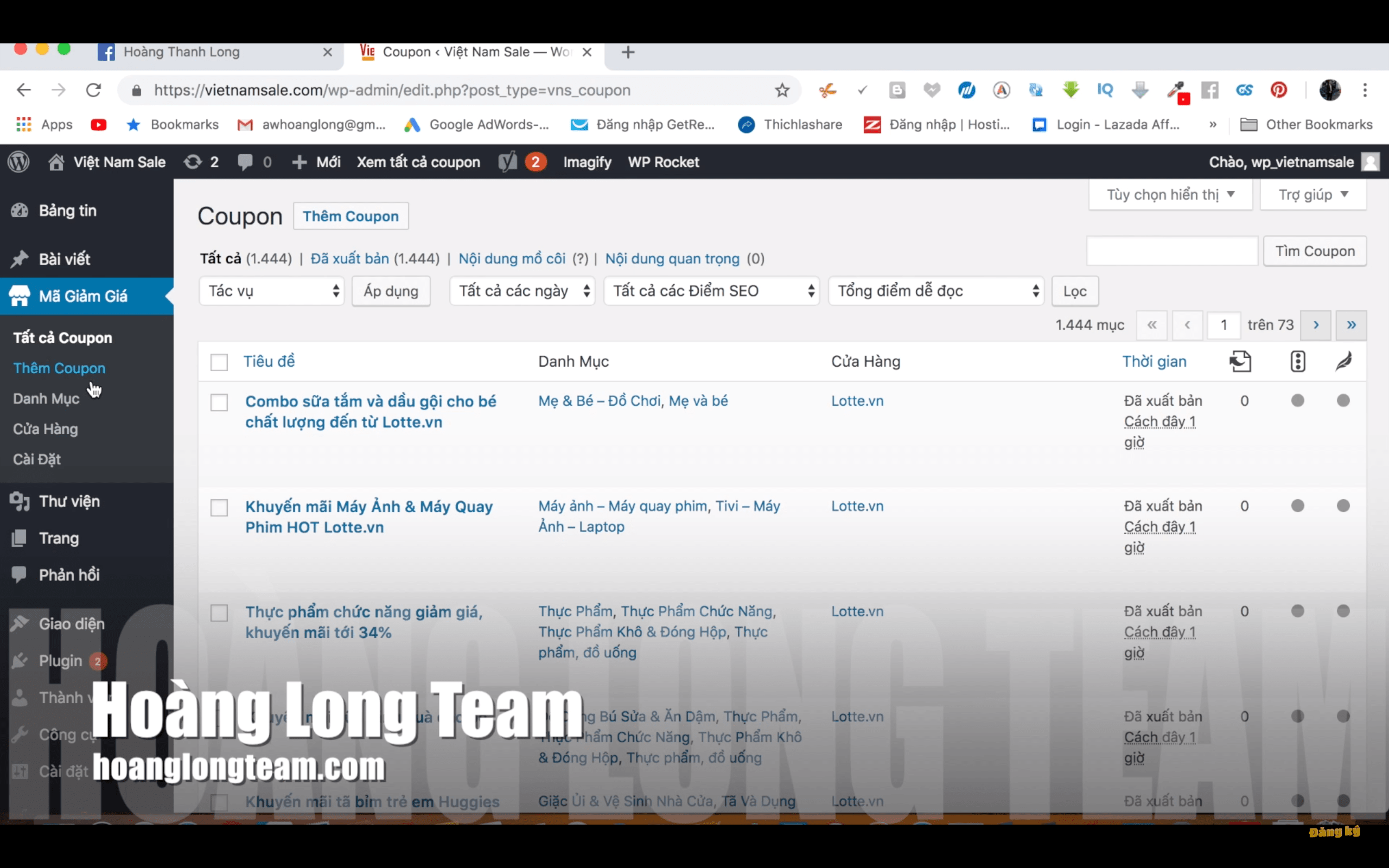Click the Tìm Coupon search button

[1315, 251]
